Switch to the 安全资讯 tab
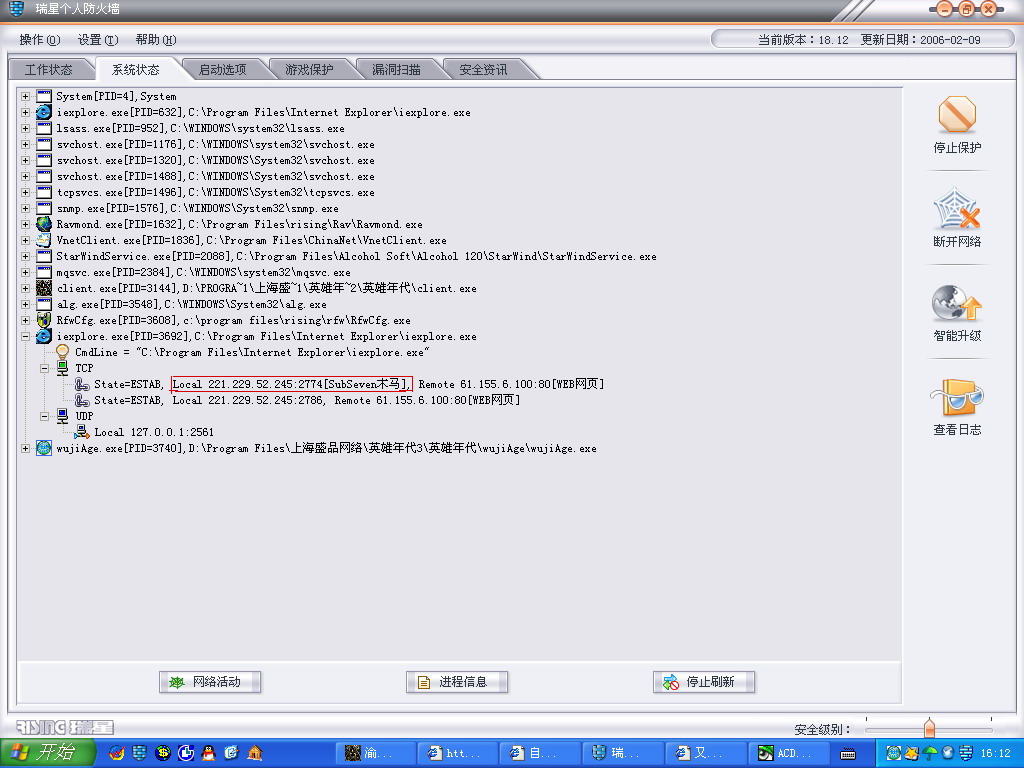This screenshot has width=1024, height=768. [x=483, y=69]
